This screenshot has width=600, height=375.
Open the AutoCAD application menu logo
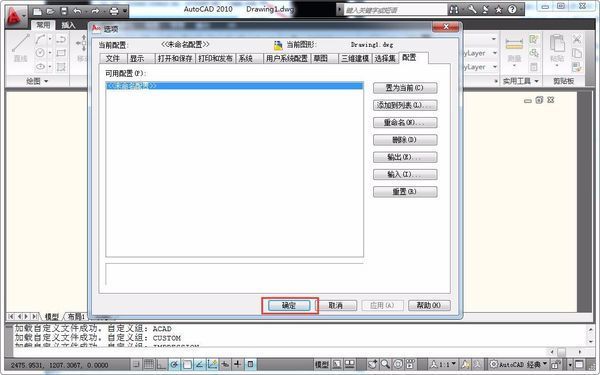click(x=15, y=17)
